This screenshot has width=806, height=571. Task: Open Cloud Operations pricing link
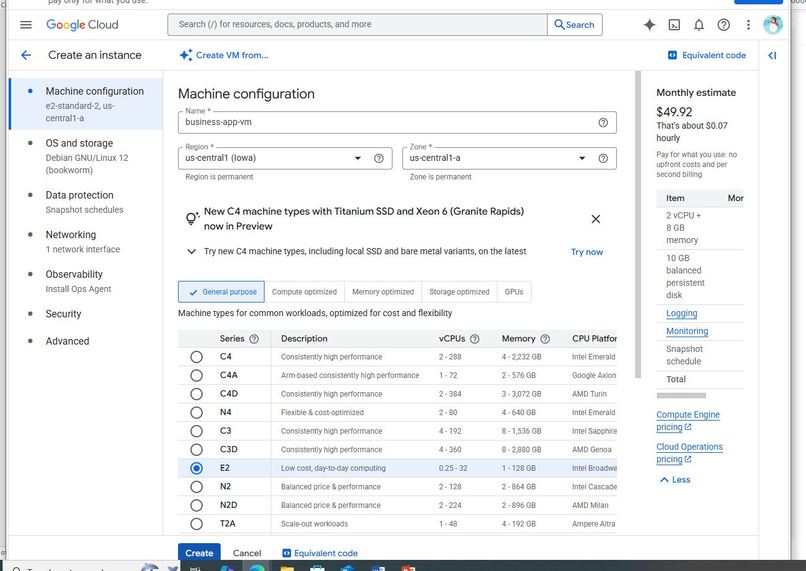point(689,453)
